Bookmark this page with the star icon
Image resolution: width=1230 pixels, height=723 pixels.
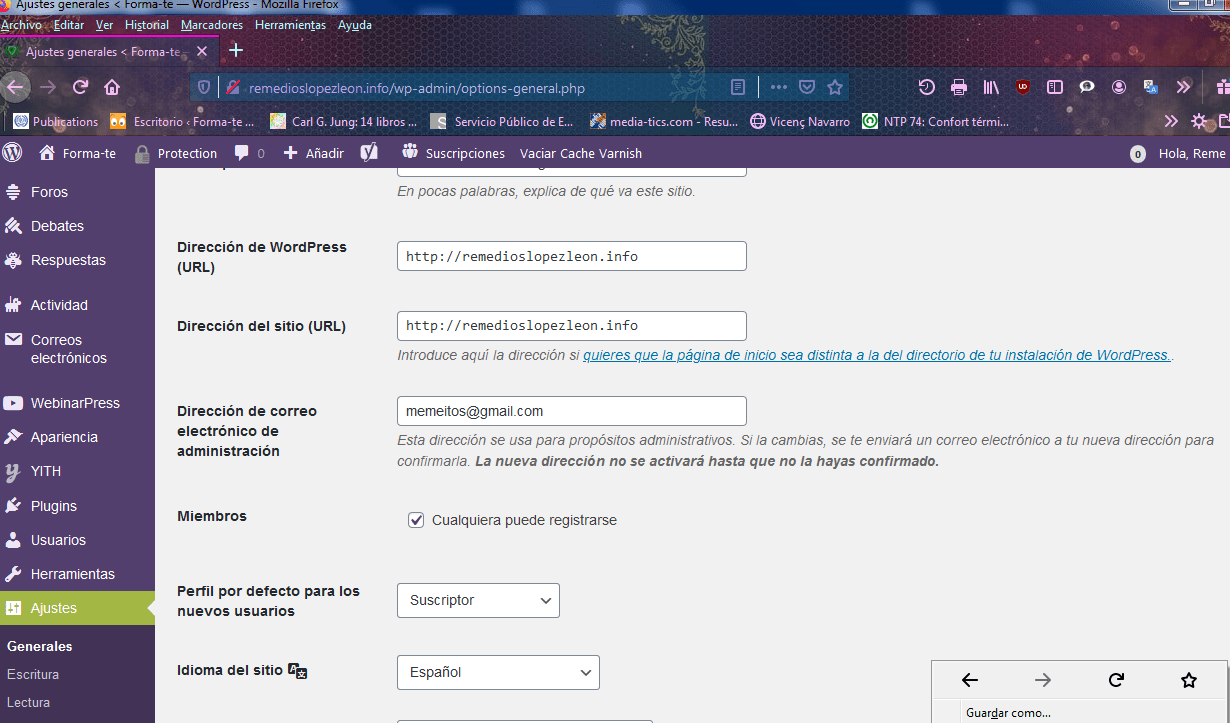coord(835,87)
